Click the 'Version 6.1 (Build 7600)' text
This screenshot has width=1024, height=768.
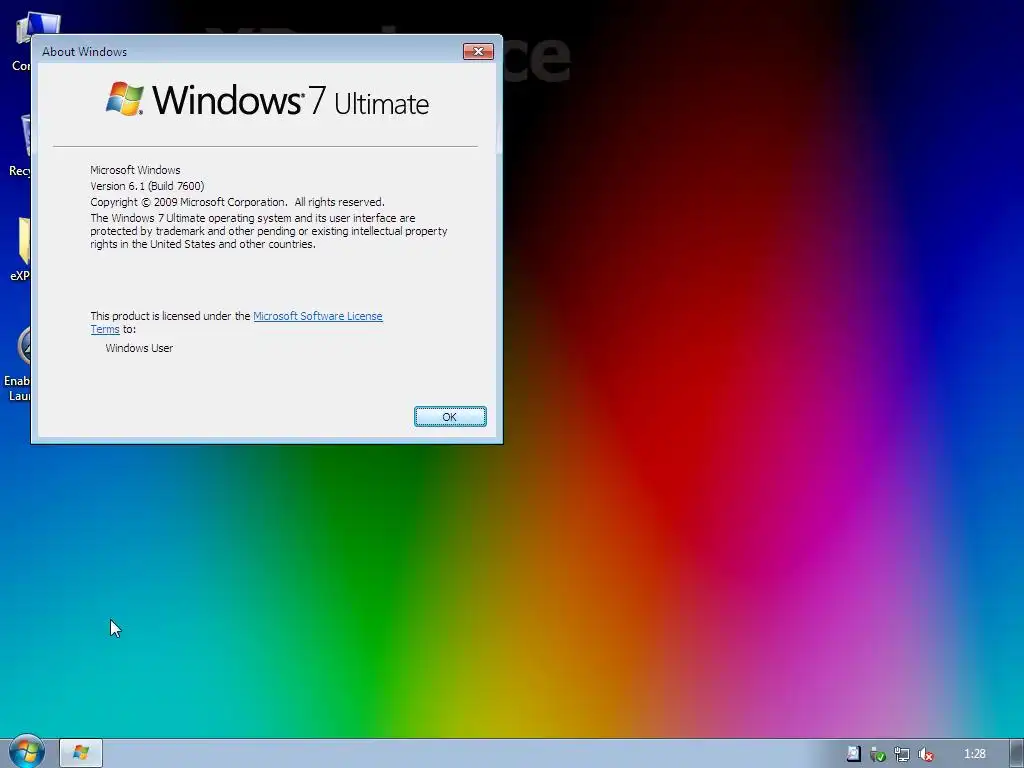(147, 186)
